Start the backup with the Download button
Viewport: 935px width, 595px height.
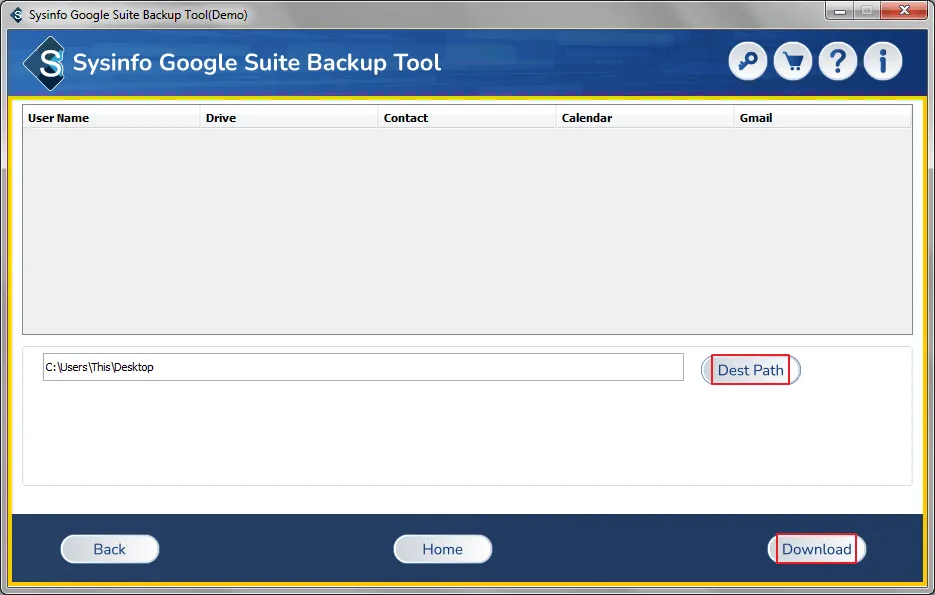point(817,549)
